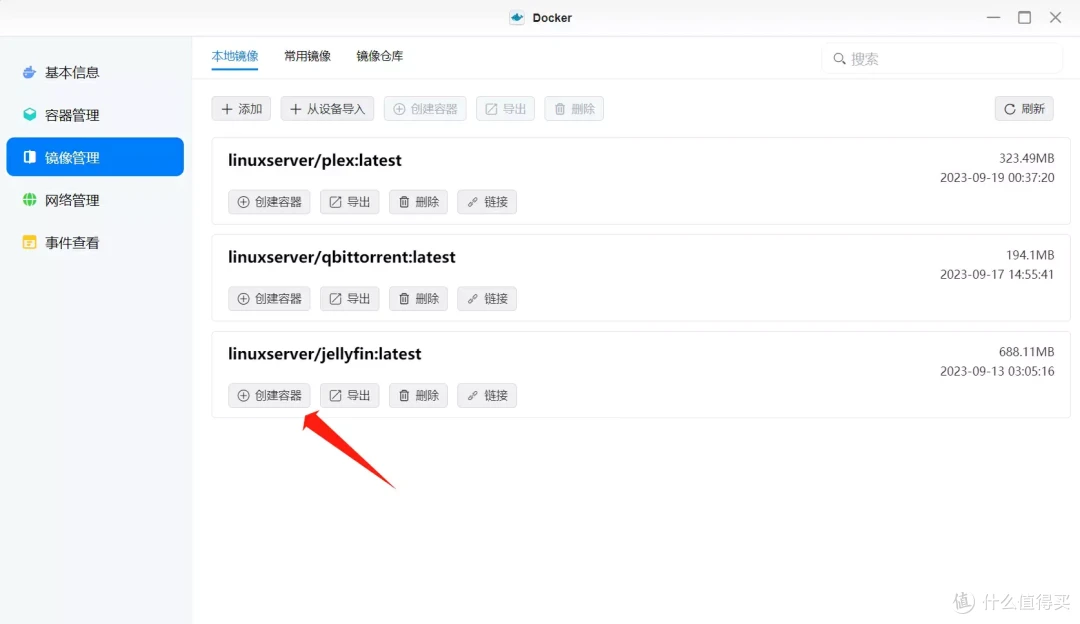Screen dimensions: 1080x624
Task: Click the 从设备导入 button
Action: coord(327,109)
